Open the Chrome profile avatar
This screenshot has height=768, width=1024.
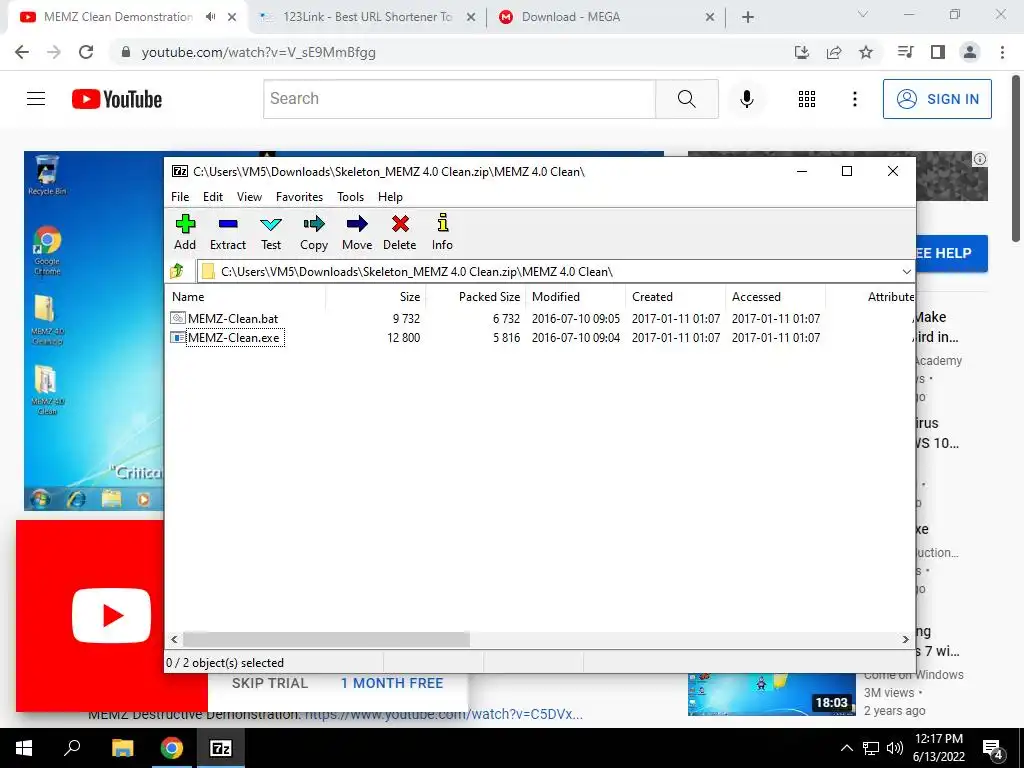[x=970, y=52]
